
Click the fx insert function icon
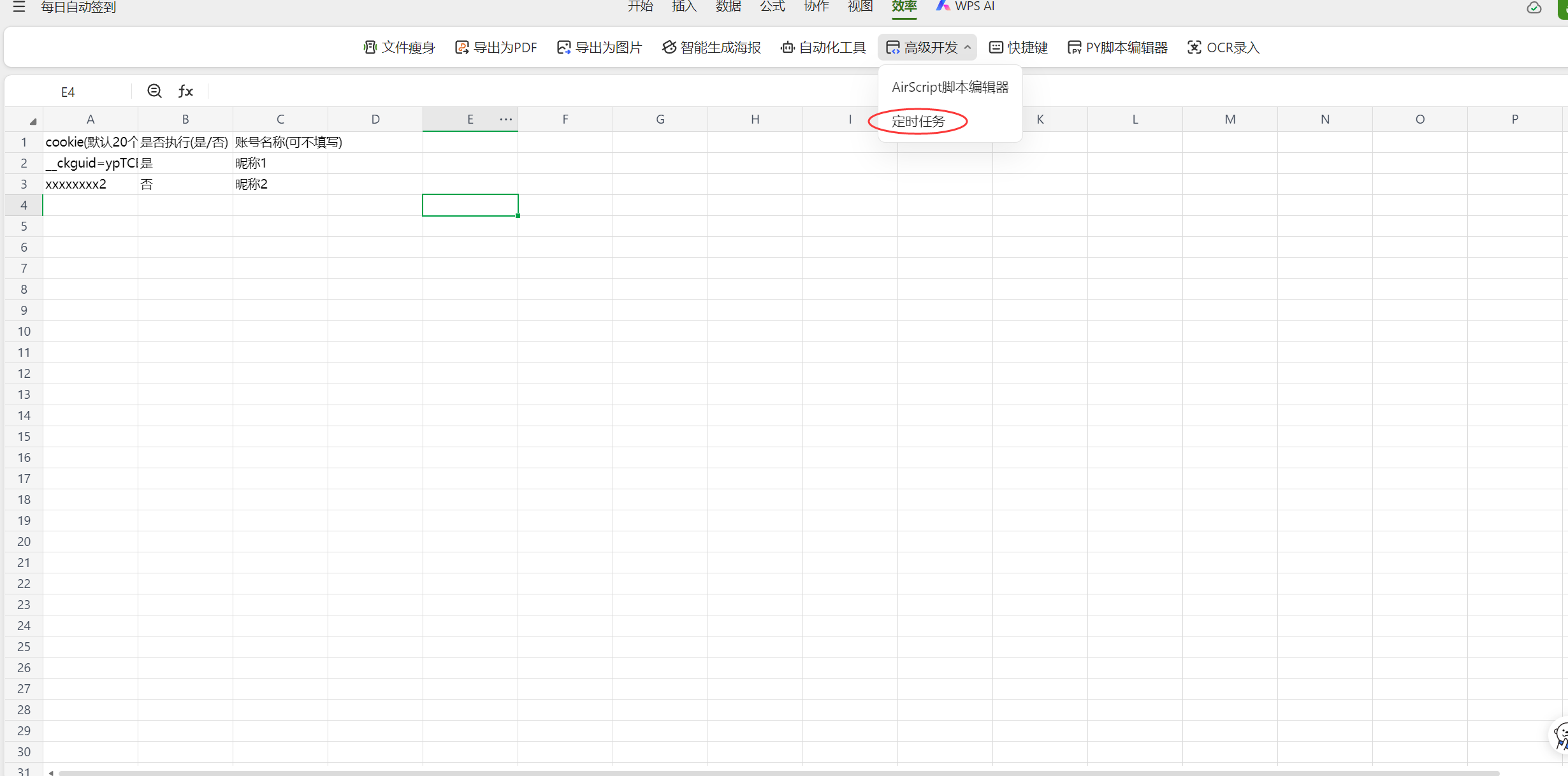coord(185,91)
